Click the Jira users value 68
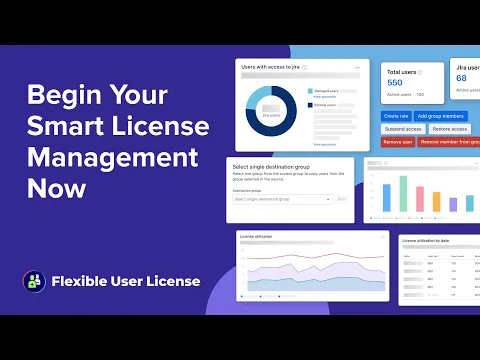480x360 pixels. tap(461, 78)
